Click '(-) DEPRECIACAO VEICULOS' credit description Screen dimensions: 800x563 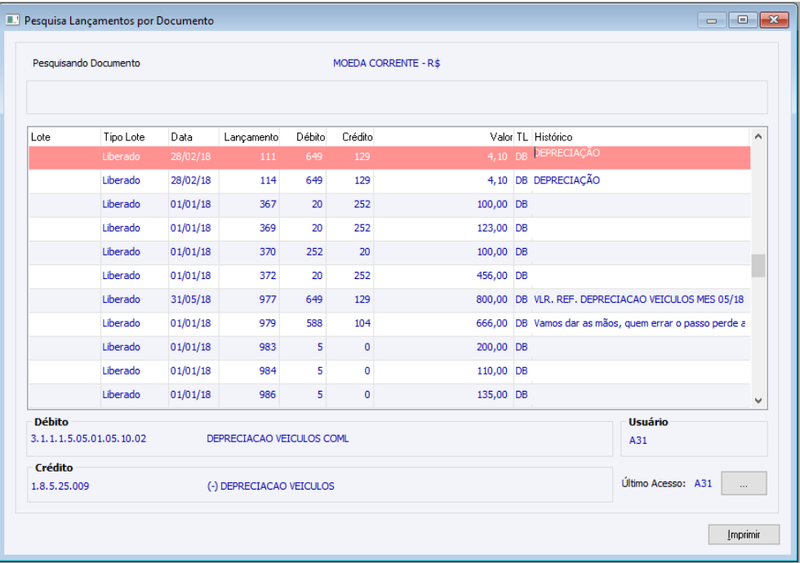coord(270,486)
